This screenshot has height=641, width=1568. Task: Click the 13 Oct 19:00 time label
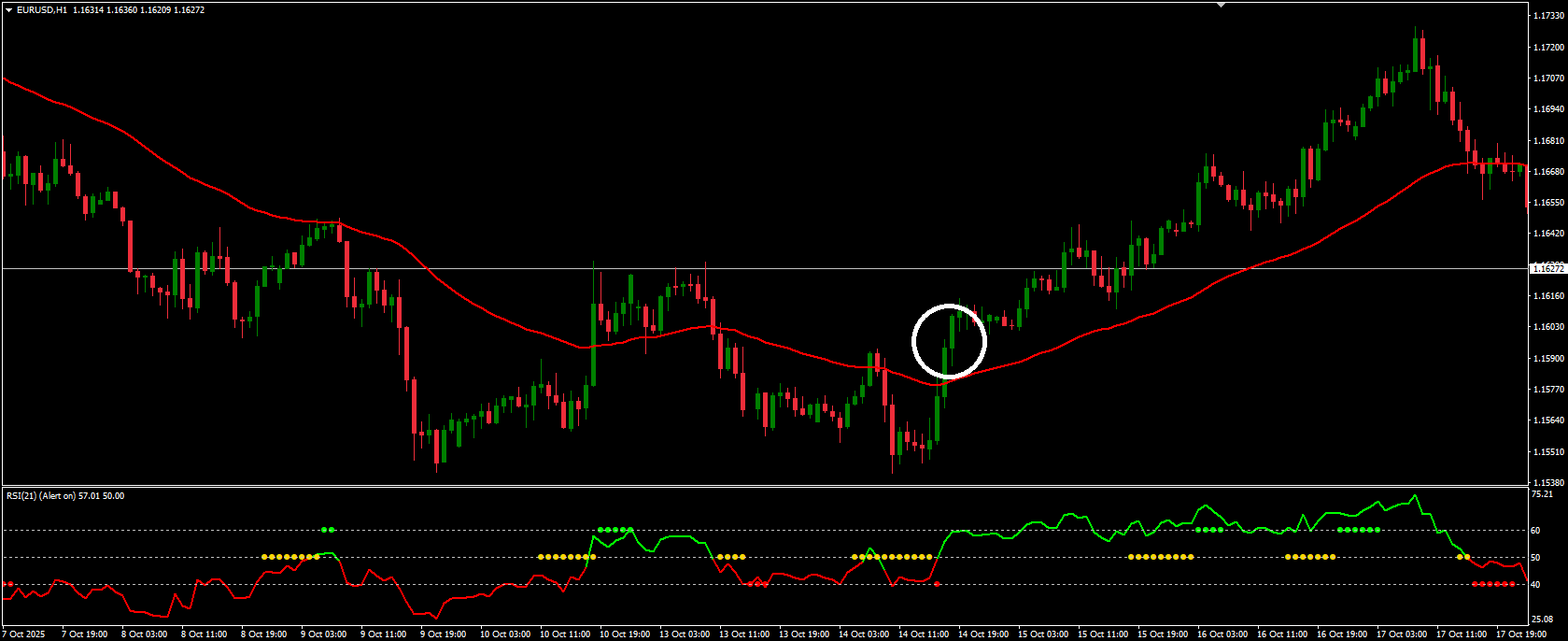(803, 634)
